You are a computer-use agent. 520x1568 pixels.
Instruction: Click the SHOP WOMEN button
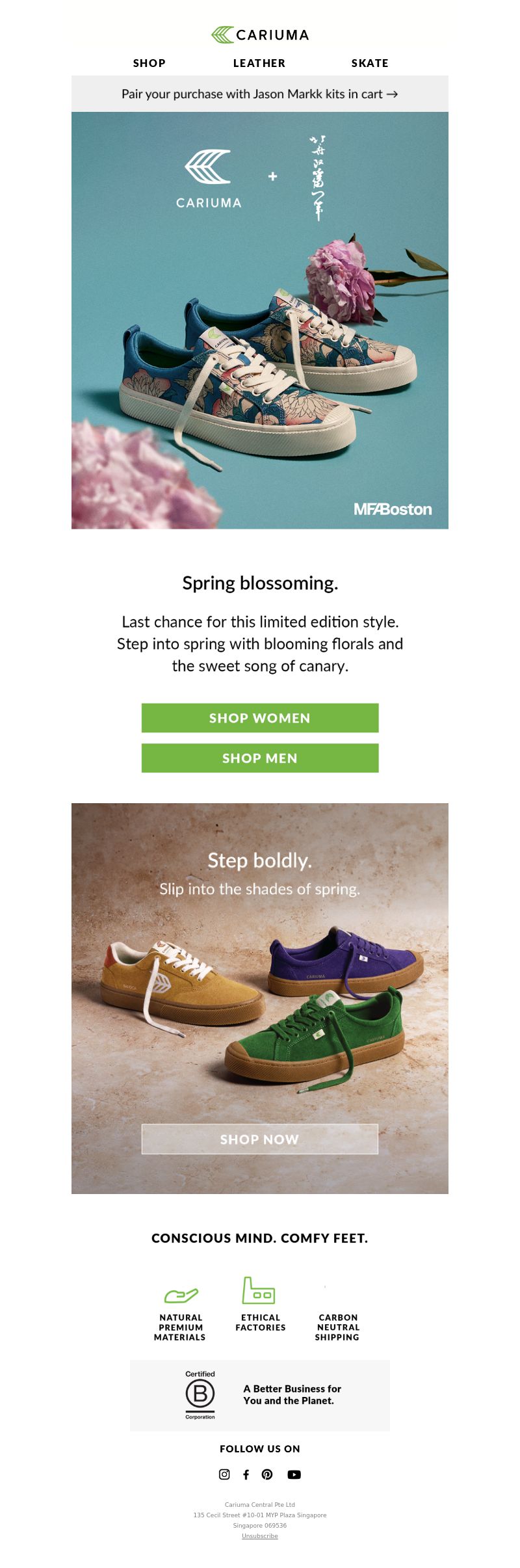(x=260, y=718)
